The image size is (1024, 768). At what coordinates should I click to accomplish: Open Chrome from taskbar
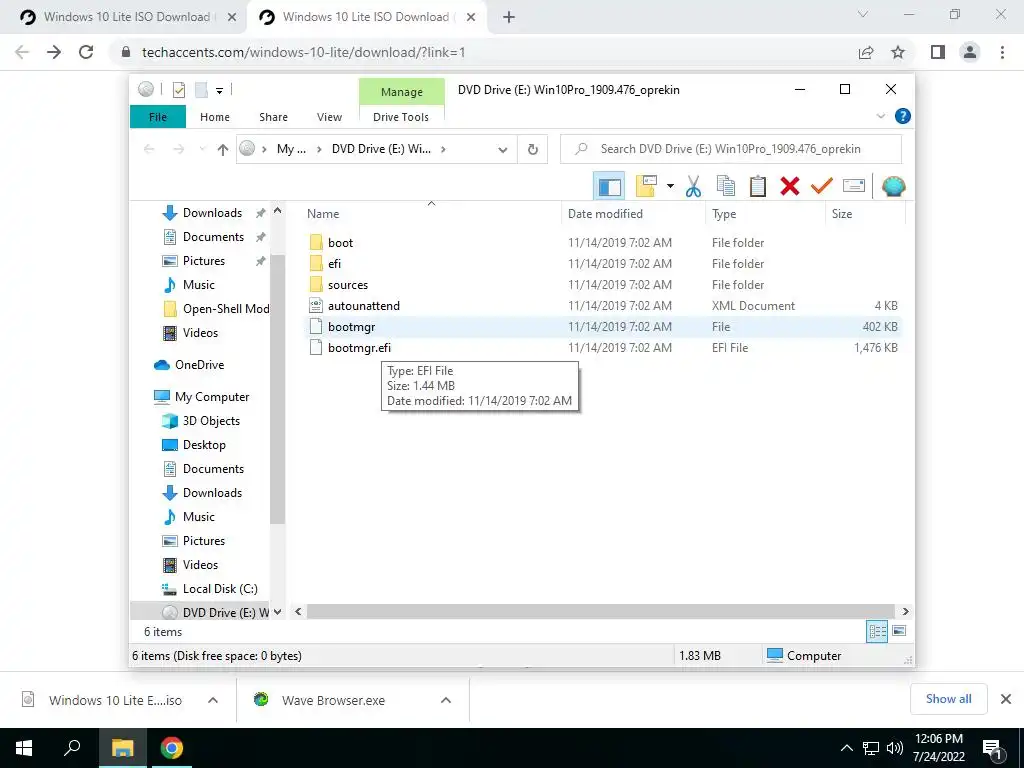(x=172, y=748)
